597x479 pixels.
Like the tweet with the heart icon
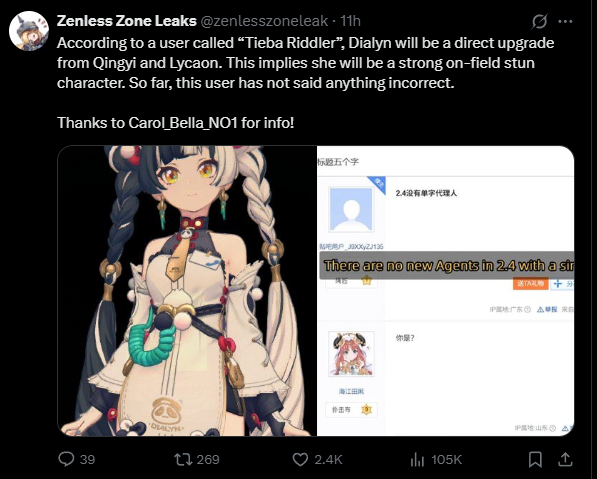[300, 460]
